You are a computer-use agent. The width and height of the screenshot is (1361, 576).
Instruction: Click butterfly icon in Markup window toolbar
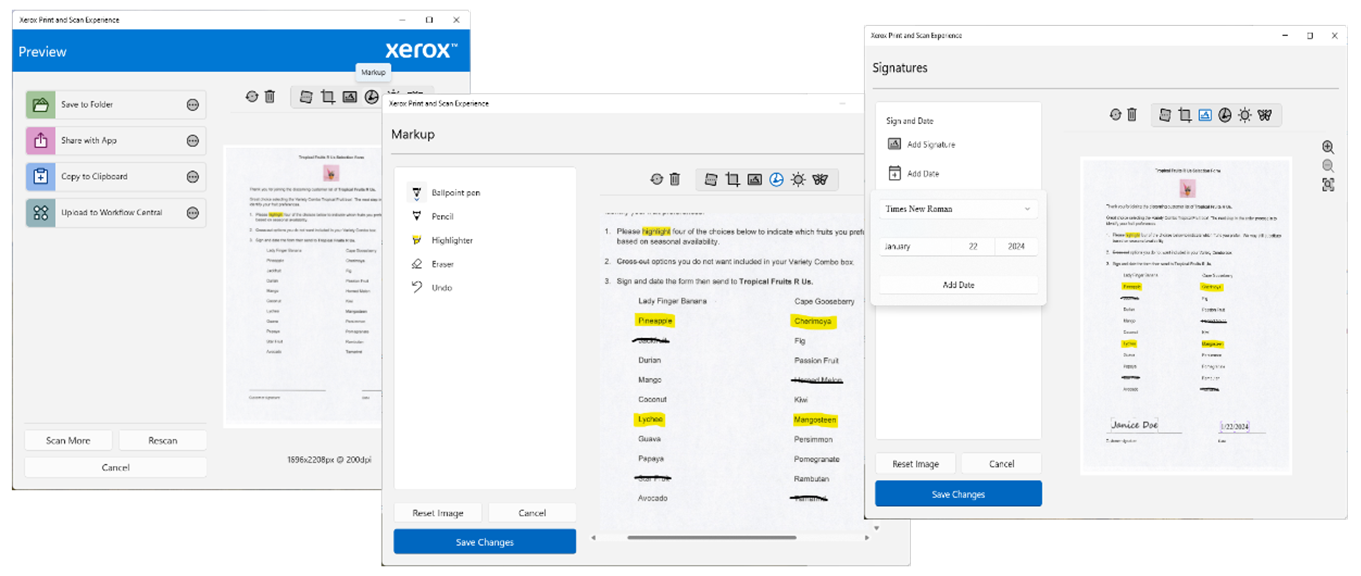820,180
